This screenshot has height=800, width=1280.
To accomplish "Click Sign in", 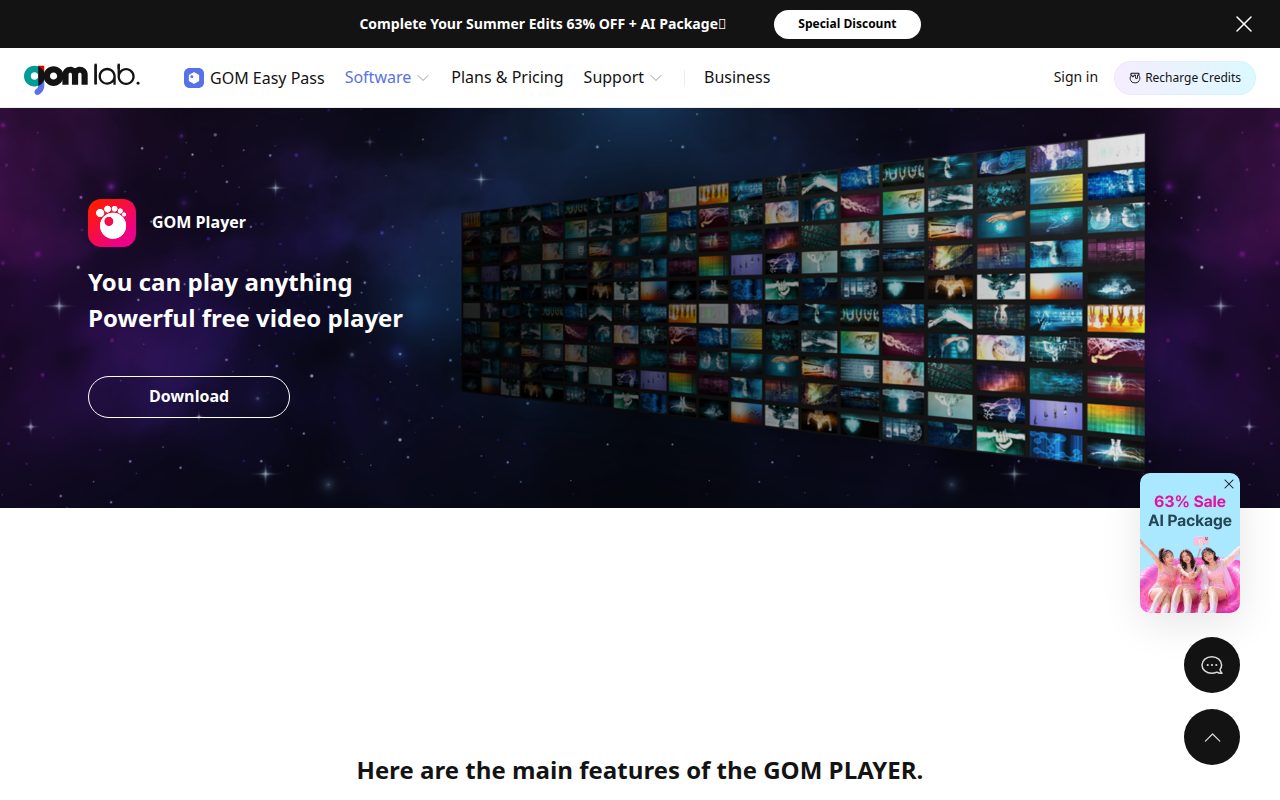I will pos(1075,77).
